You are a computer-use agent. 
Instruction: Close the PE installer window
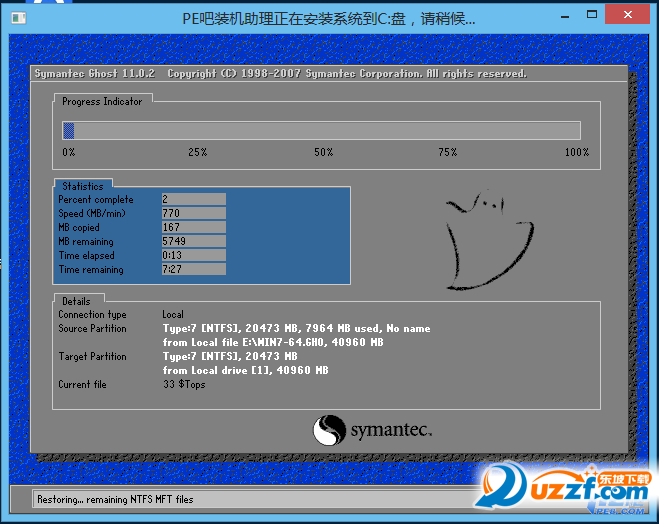629,14
